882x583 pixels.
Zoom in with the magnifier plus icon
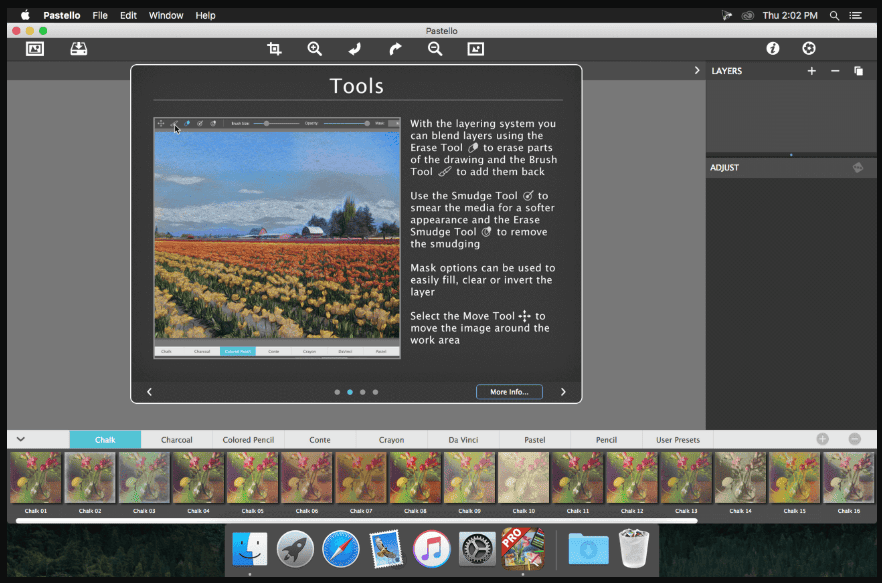314,49
